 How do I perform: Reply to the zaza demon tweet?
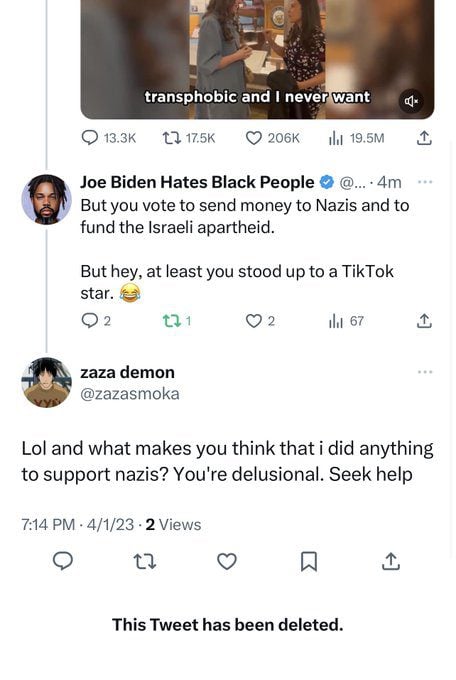[x=63, y=561]
